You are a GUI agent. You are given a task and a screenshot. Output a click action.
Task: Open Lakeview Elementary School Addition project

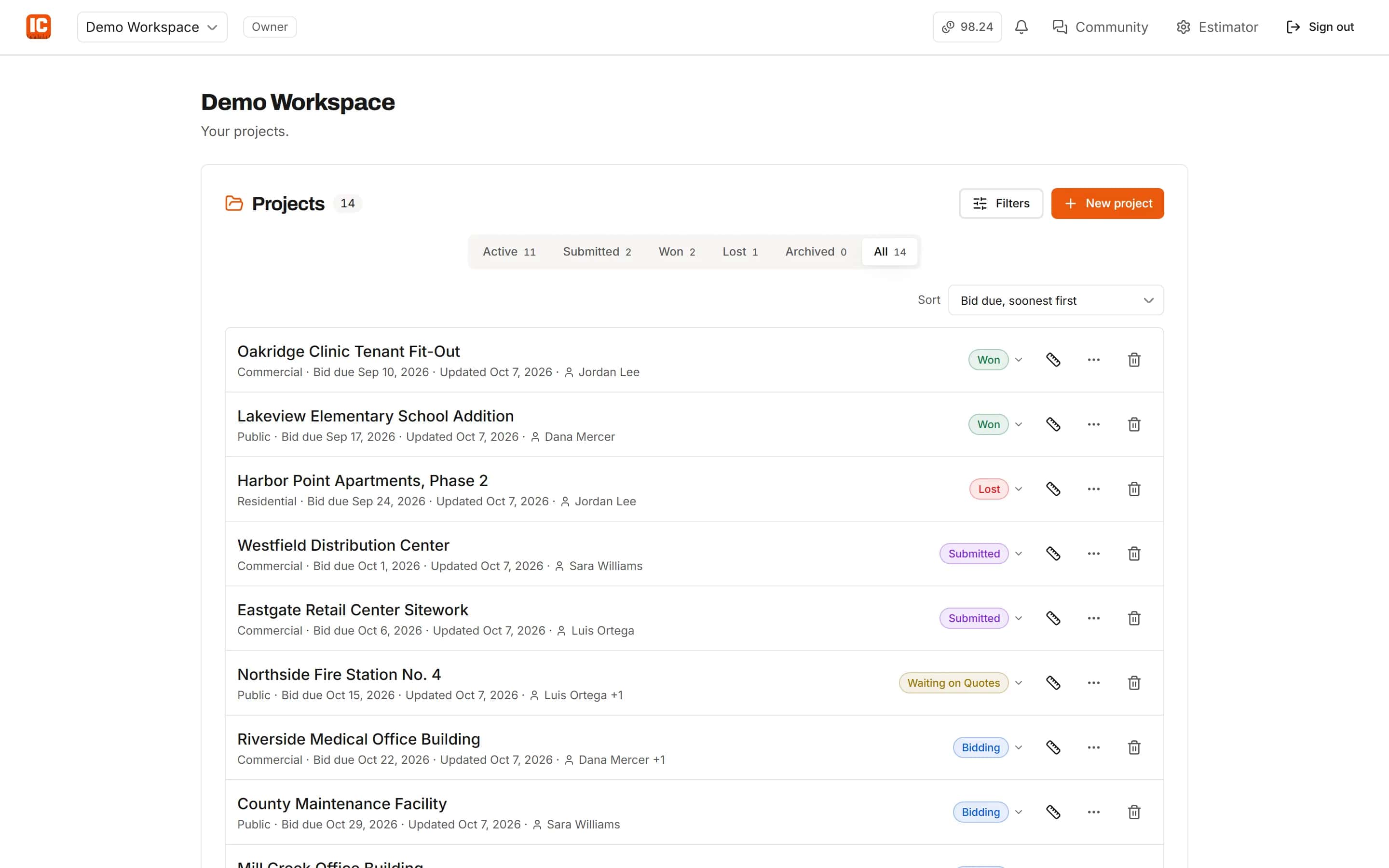coord(375,416)
